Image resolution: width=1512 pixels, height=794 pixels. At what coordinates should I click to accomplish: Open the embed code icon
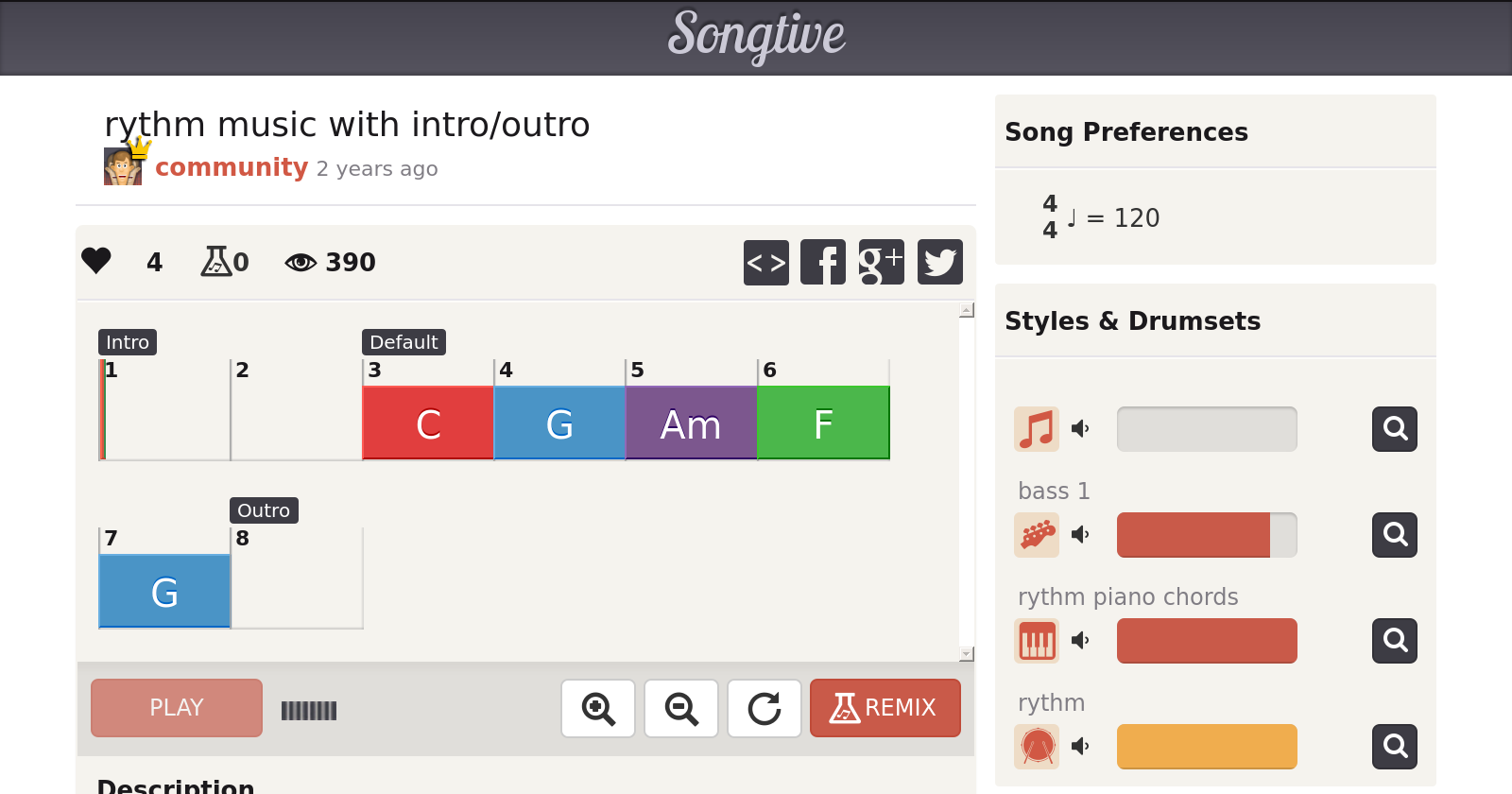765,262
